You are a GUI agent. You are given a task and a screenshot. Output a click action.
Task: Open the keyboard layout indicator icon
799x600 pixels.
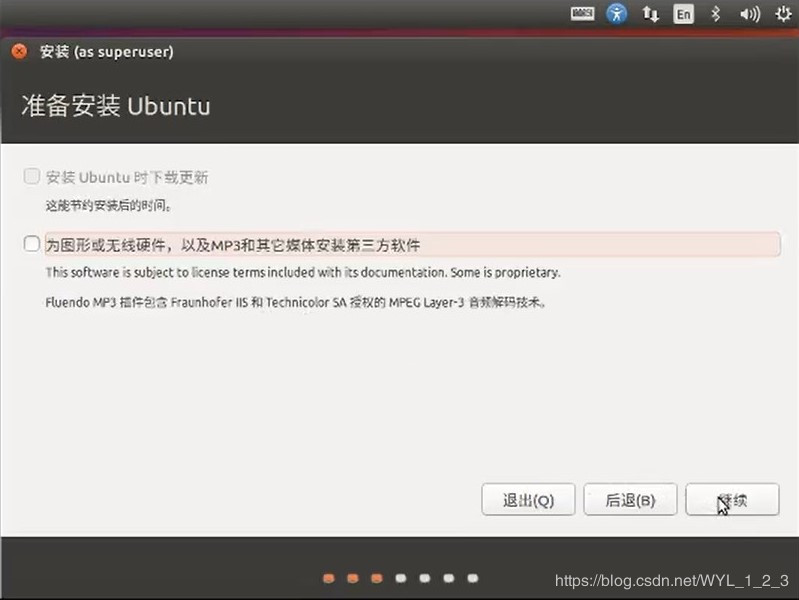tap(582, 14)
